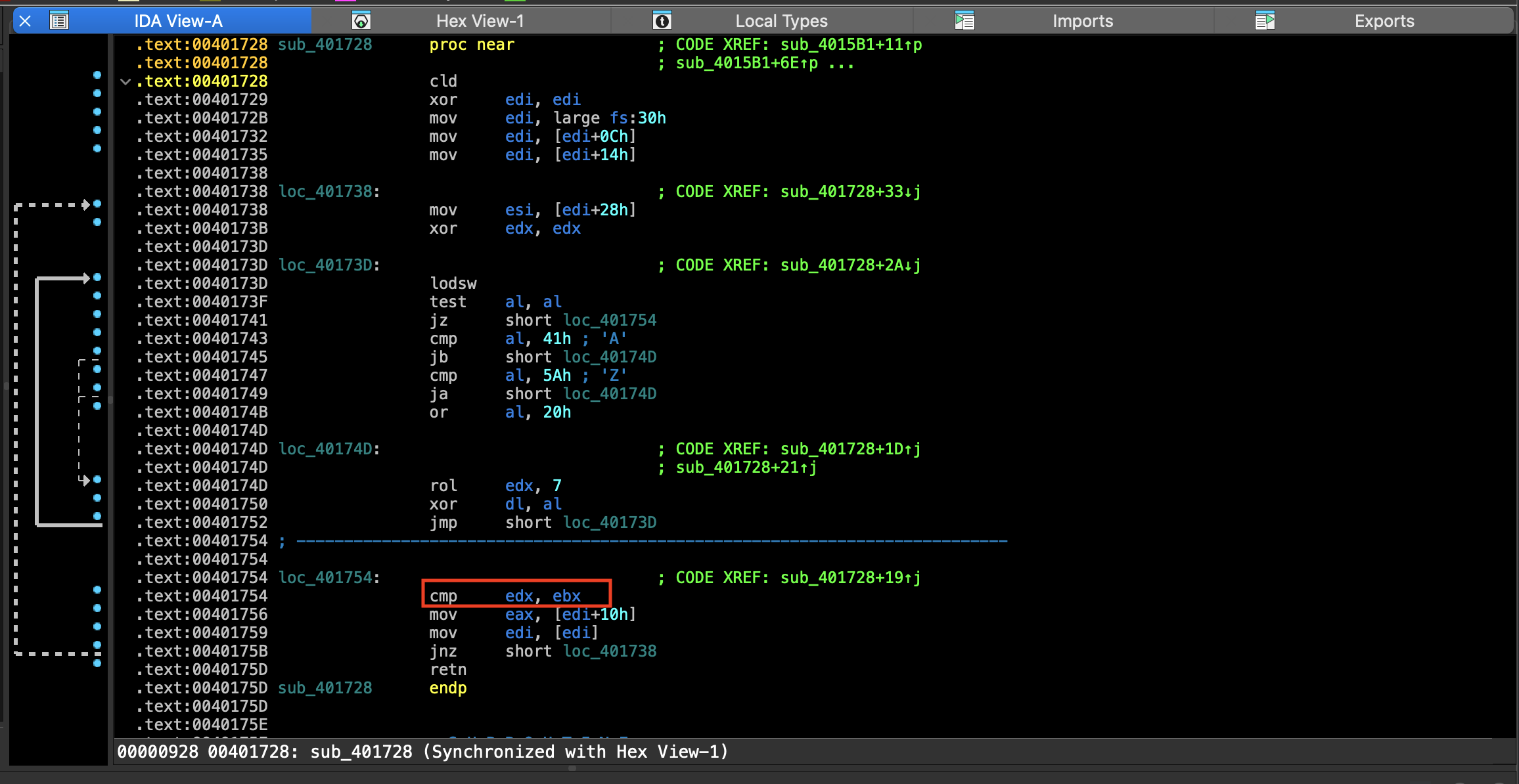Click the Imports tab icon
The width and height of the screenshot is (1519, 784).
(964, 21)
